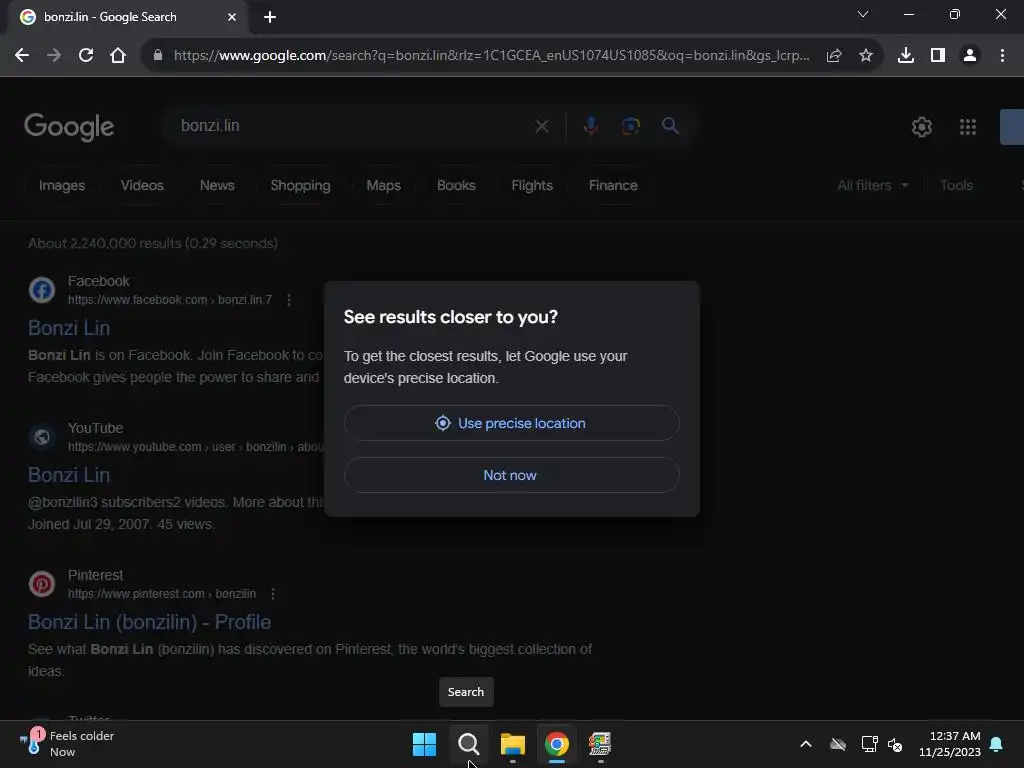
Task: Open Bonzi Lin YouTube result
Action: click(69, 475)
